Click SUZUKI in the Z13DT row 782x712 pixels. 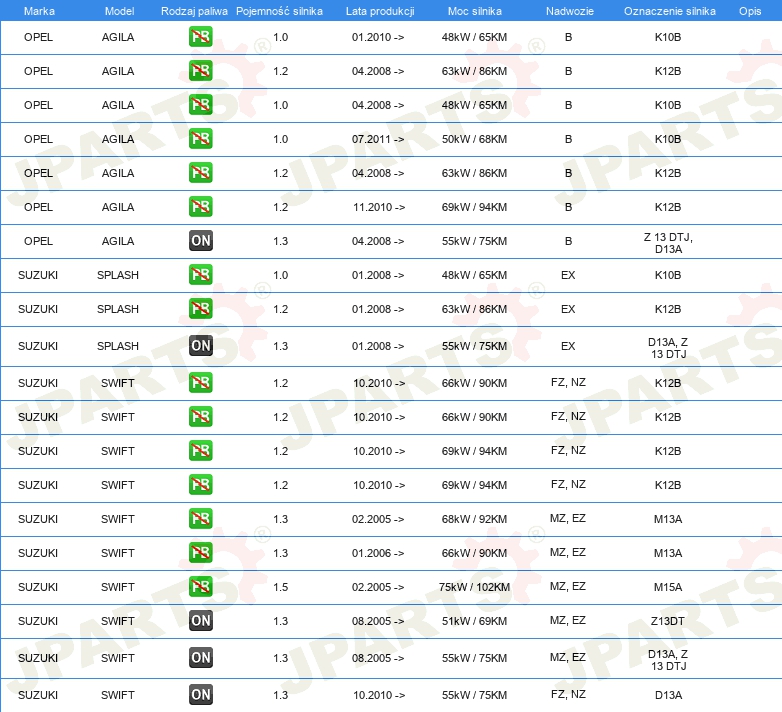[38, 621]
